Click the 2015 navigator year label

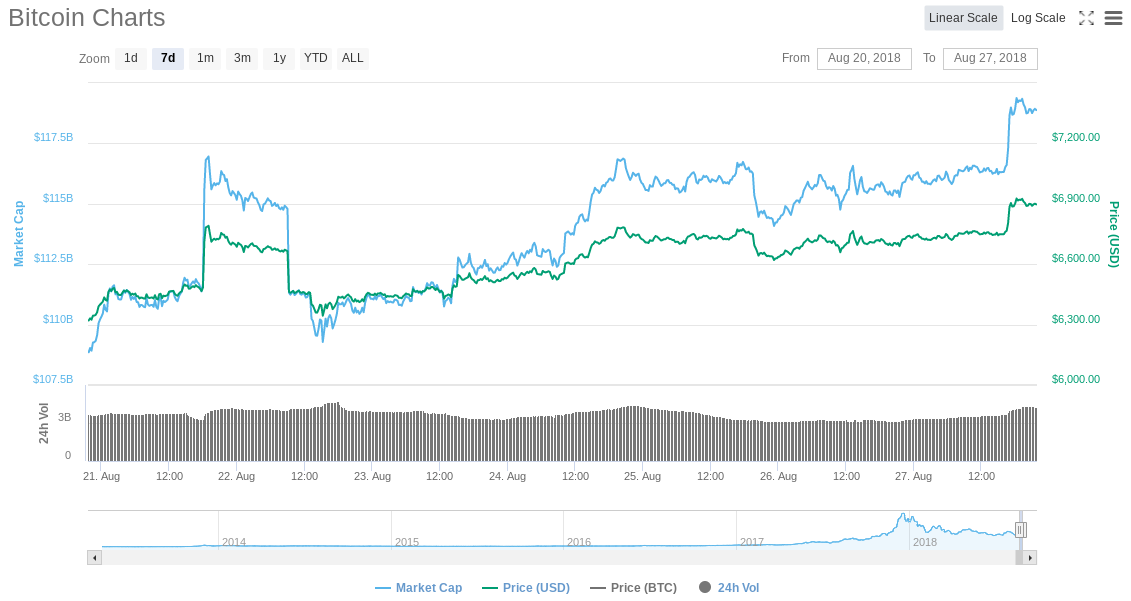[x=407, y=542]
